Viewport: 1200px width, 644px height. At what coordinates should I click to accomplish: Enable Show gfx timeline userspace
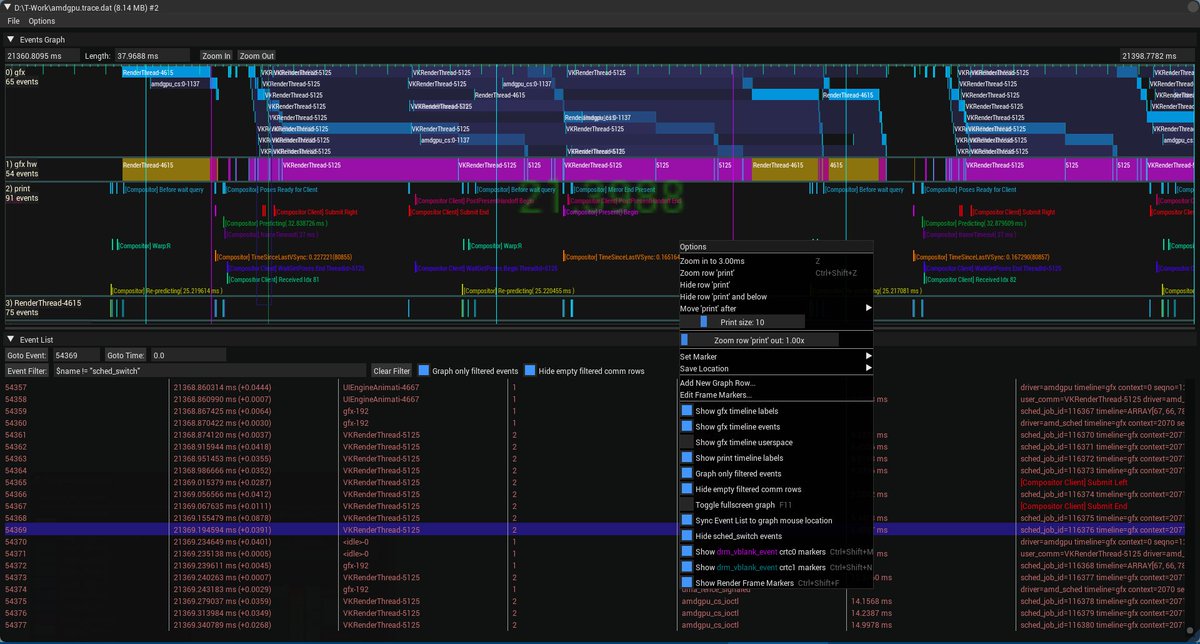(x=686, y=442)
